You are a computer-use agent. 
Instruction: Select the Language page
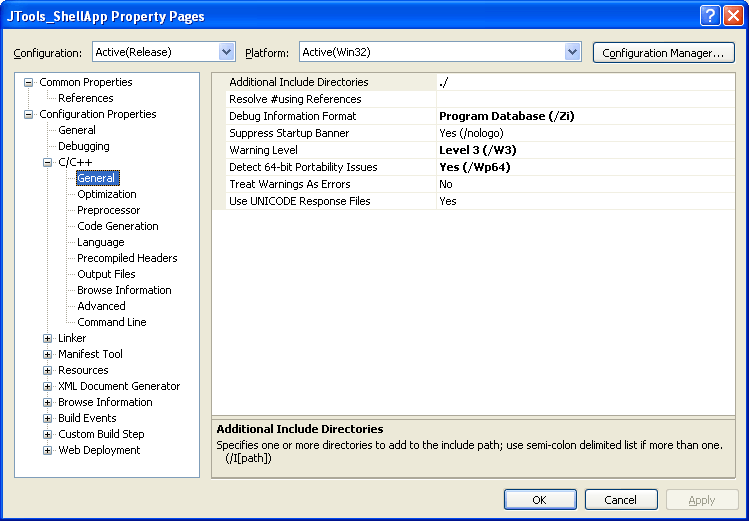coord(100,242)
